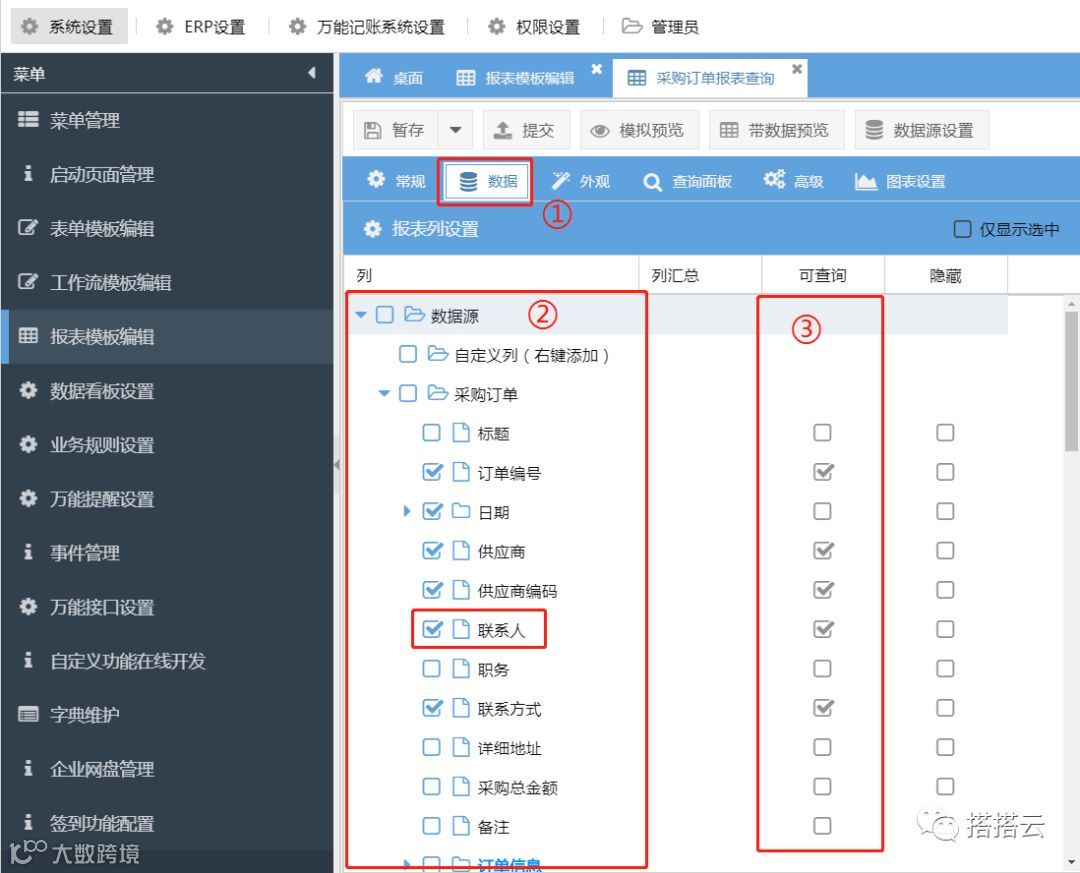
Task: Switch to 常规 settings tab
Action: coord(397,181)
